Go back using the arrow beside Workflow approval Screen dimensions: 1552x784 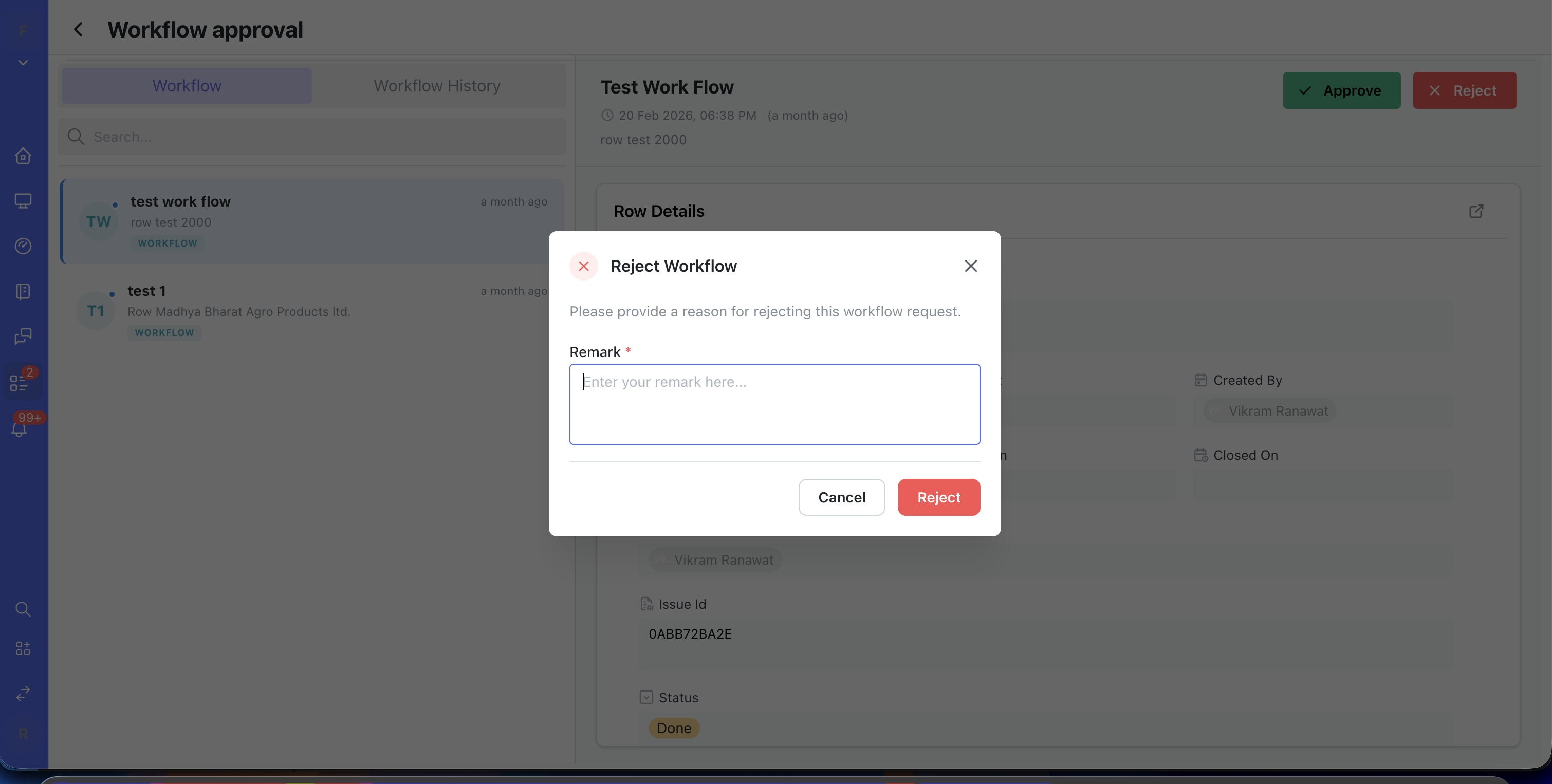[78, 29]
